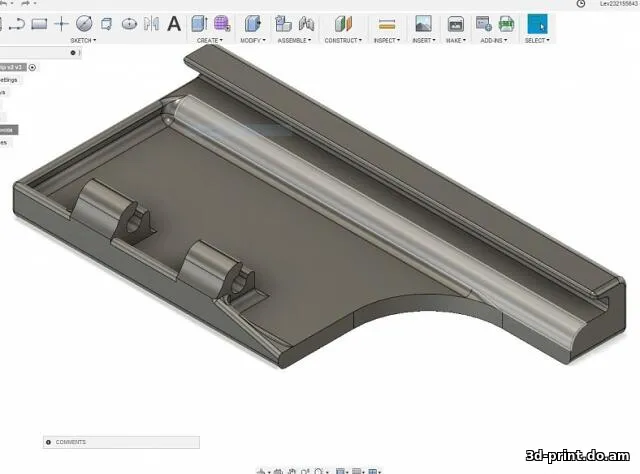Click the Inspect measure icon
Viewport: 640px width, 474px height.
click(386, 22)
